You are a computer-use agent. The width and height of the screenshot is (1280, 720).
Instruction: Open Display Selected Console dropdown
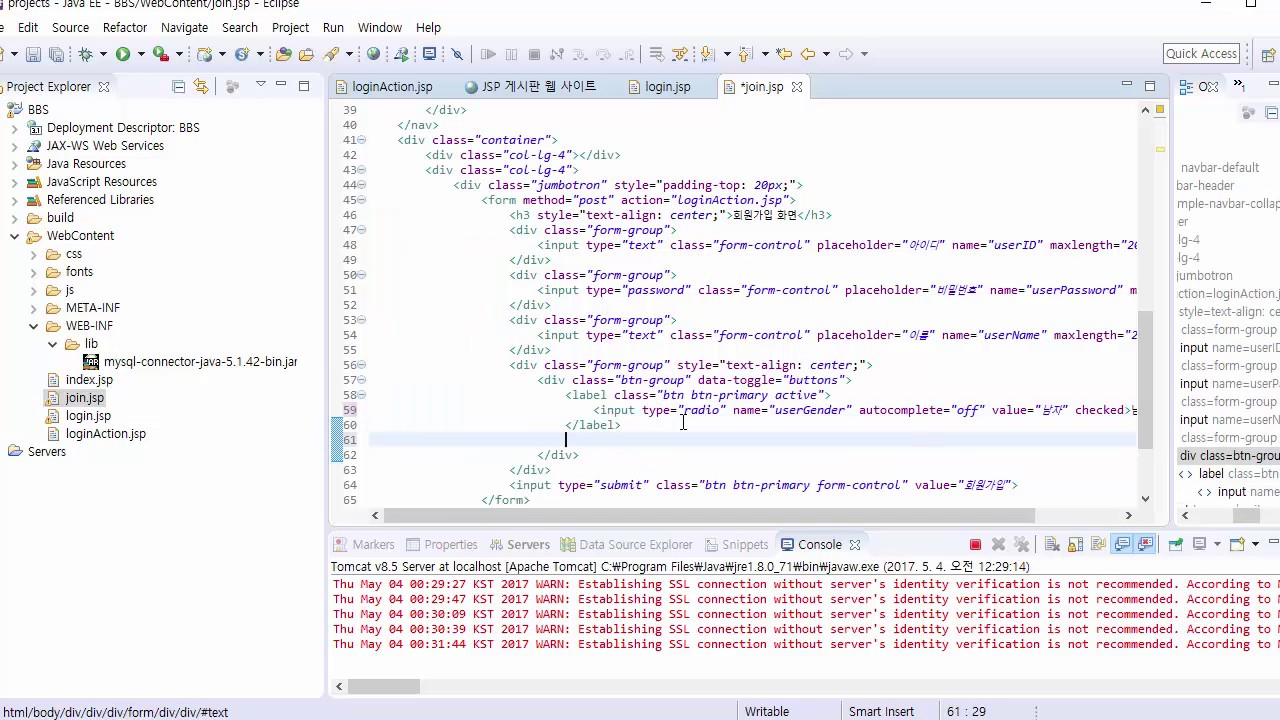[1217, 545]
